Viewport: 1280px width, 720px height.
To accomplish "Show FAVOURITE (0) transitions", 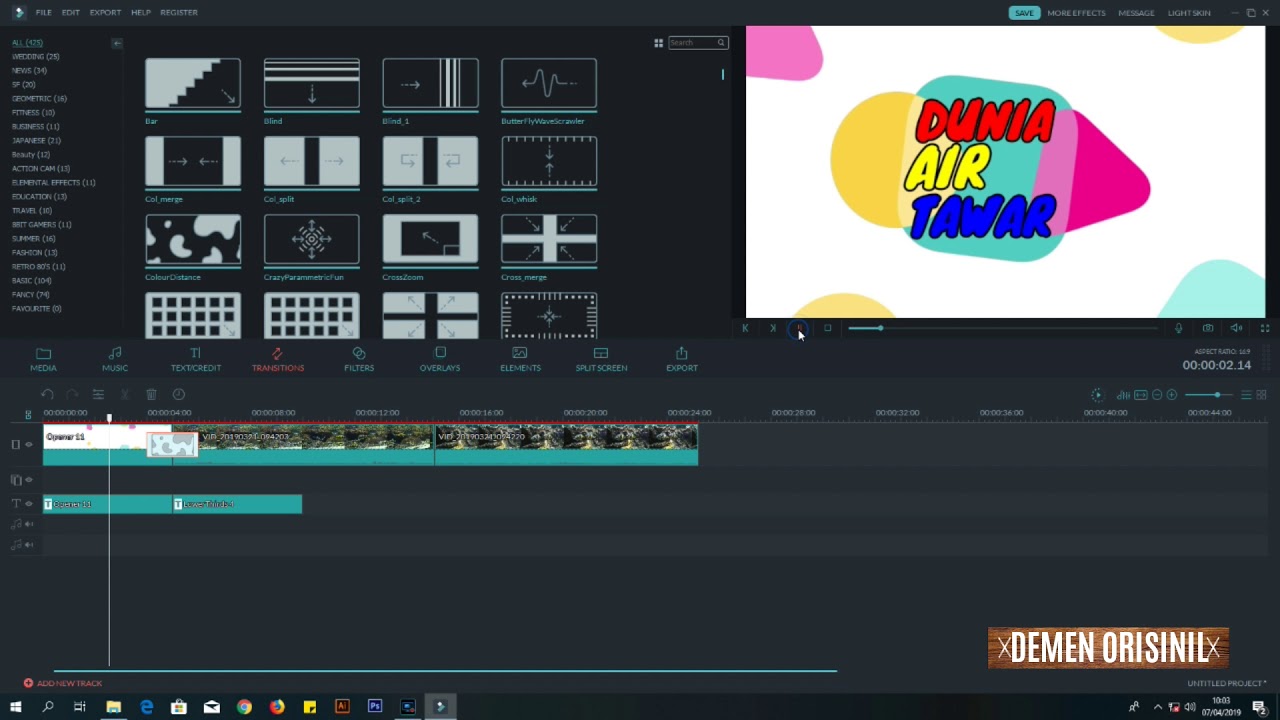I will coord(36,309).
